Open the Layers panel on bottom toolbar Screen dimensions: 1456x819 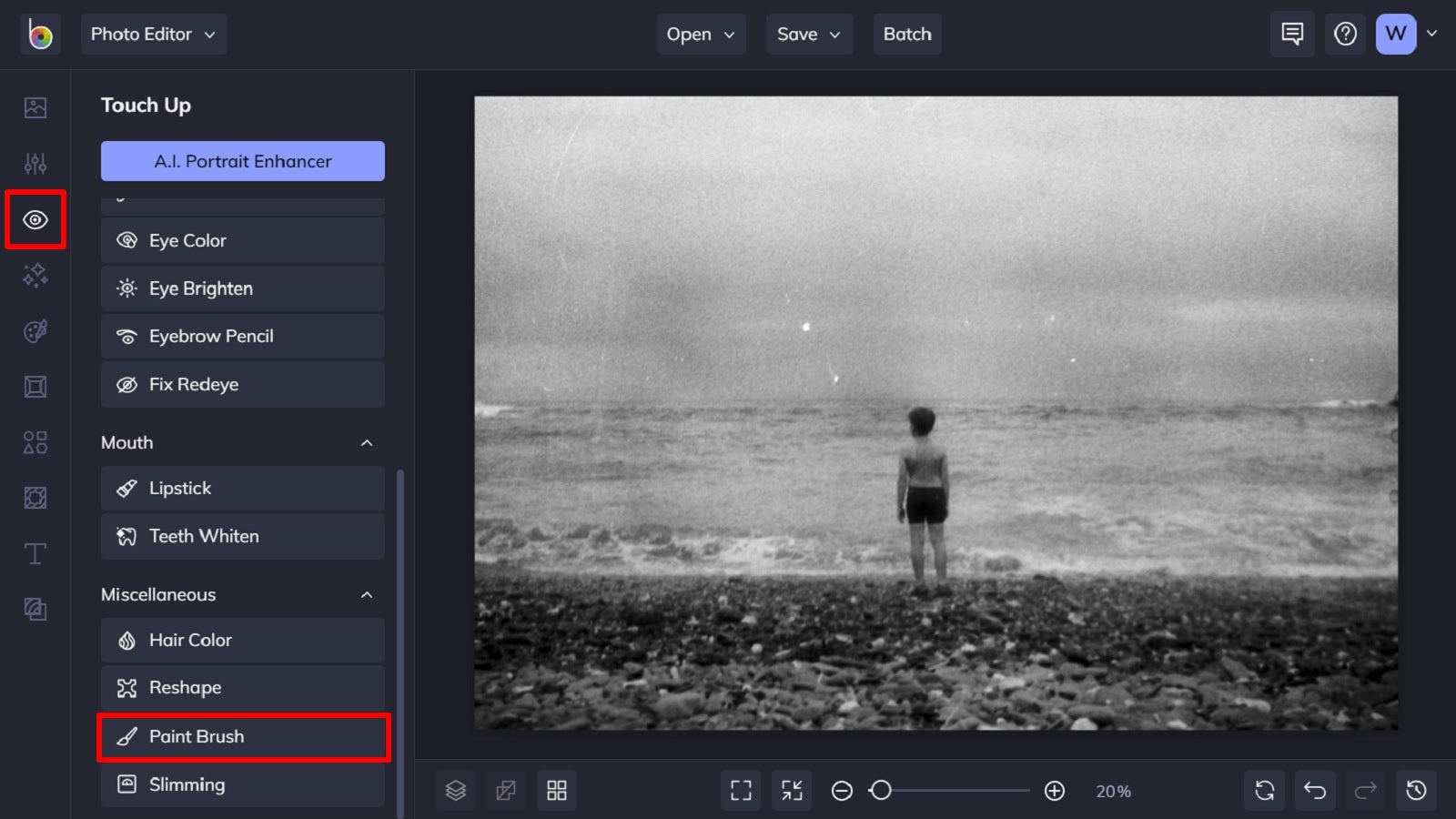coord(455,790)
